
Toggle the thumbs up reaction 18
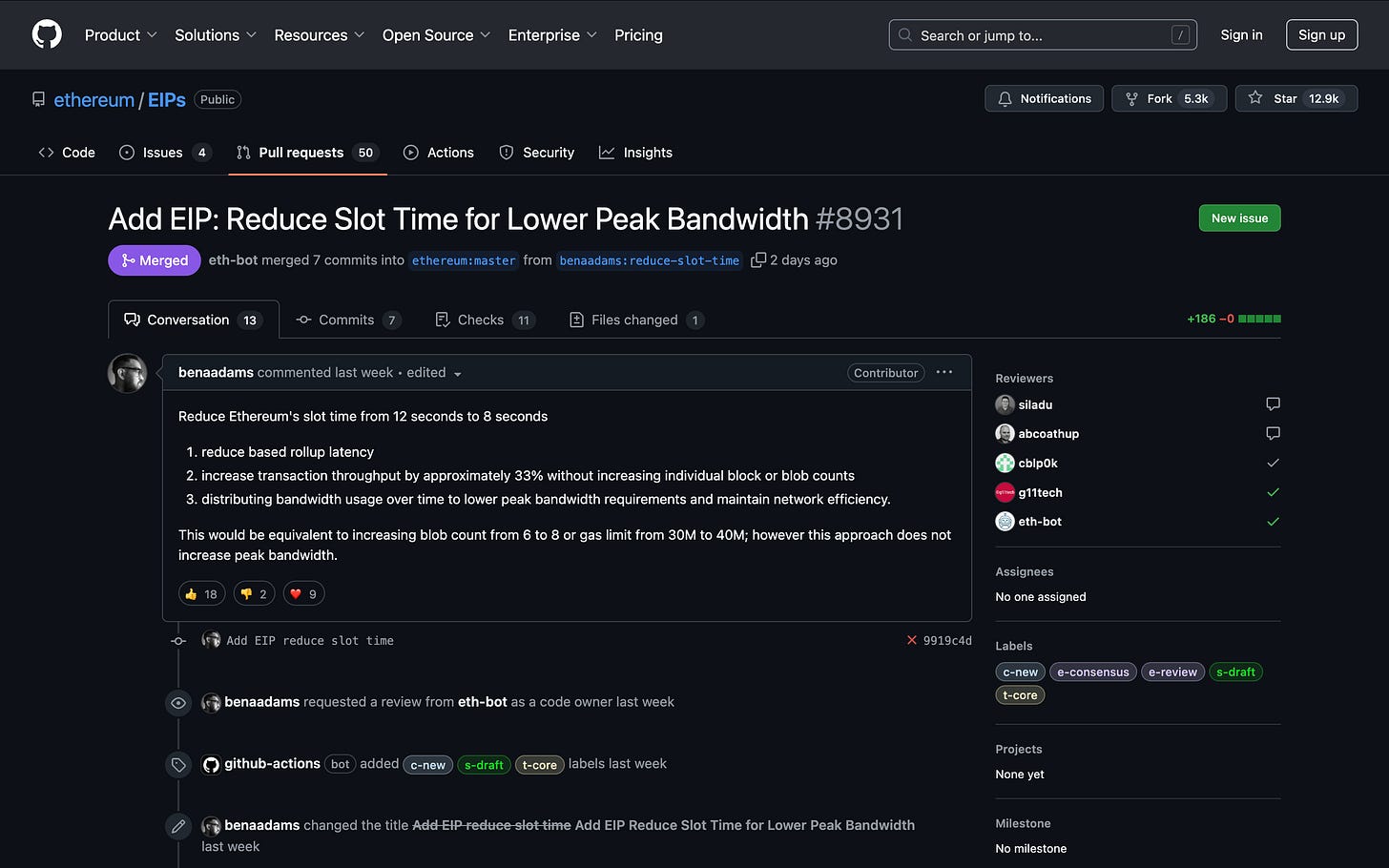201,593
